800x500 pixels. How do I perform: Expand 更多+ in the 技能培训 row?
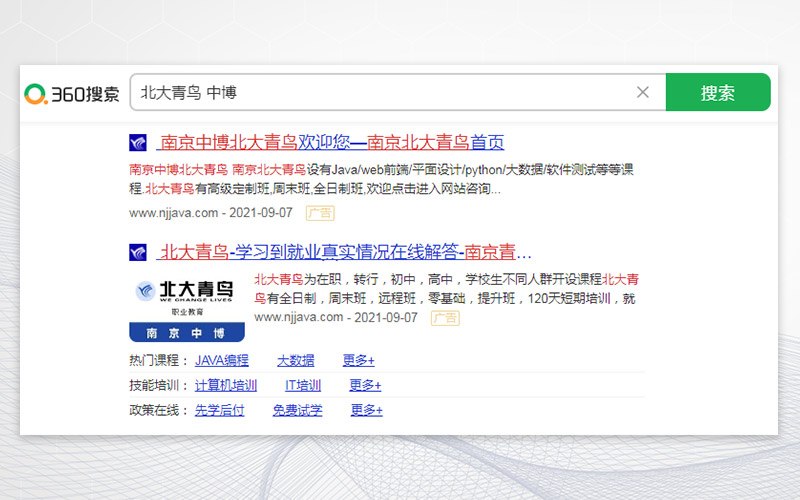tap(365, 386)
